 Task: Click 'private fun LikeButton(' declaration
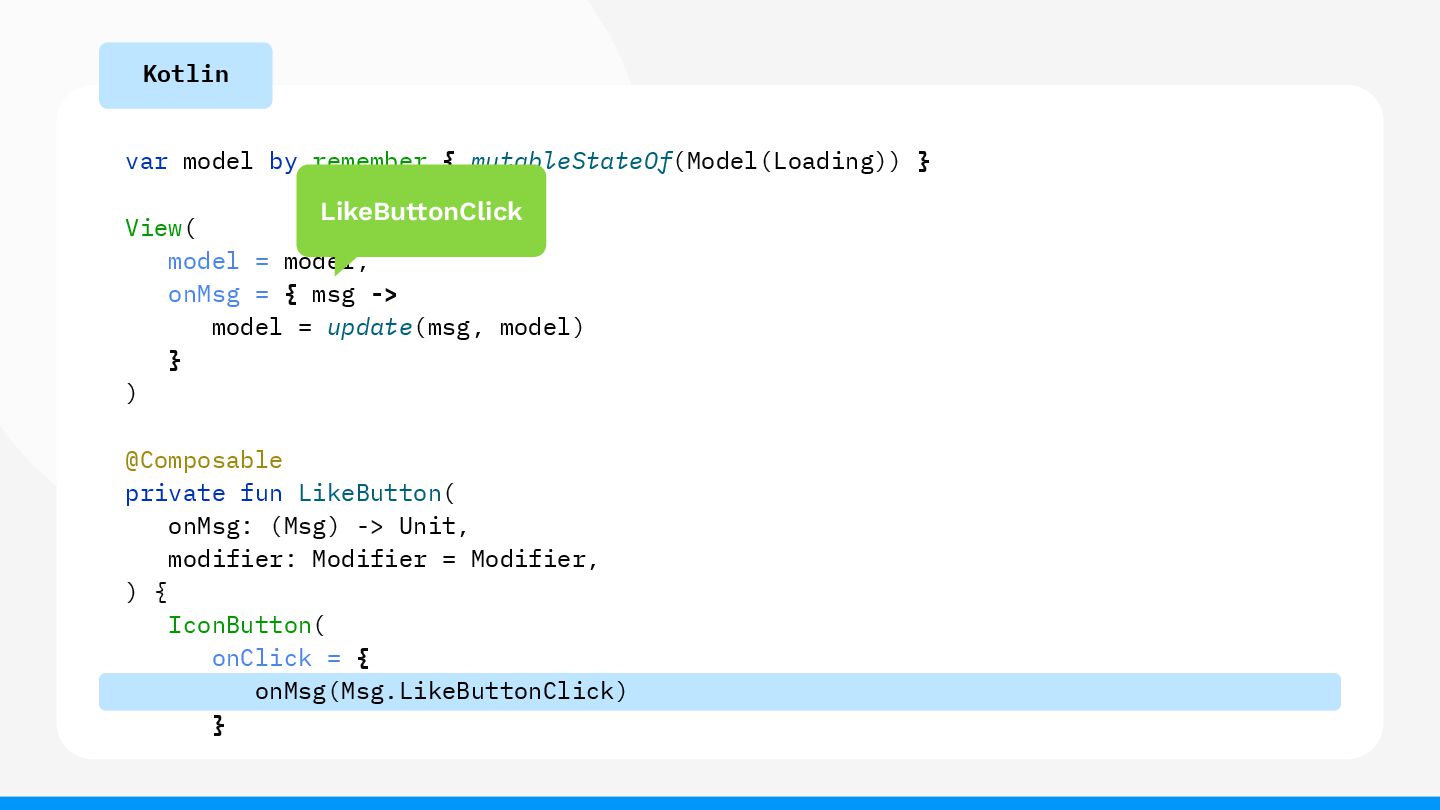(290, 493)
